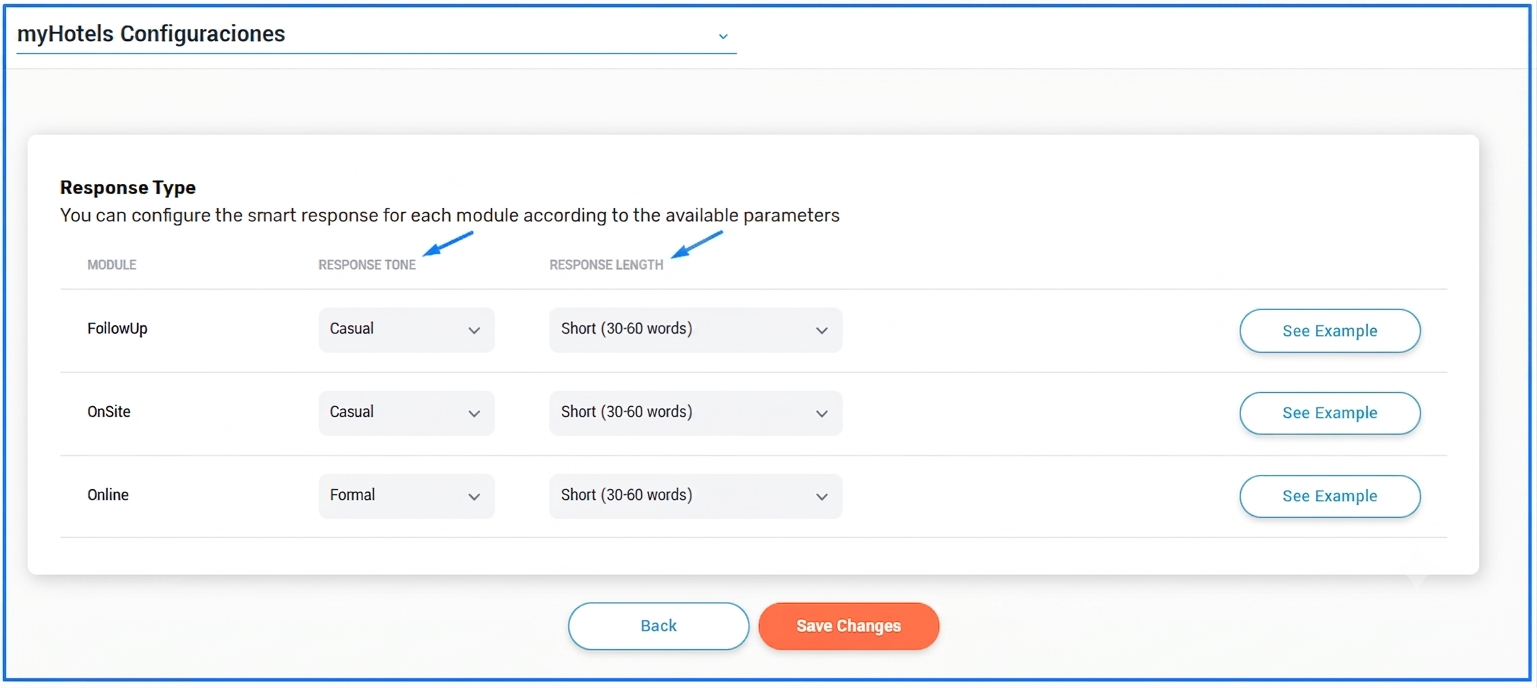
Task: Click the RESPONSE LENGTH column header
Action: pos(606,265)
